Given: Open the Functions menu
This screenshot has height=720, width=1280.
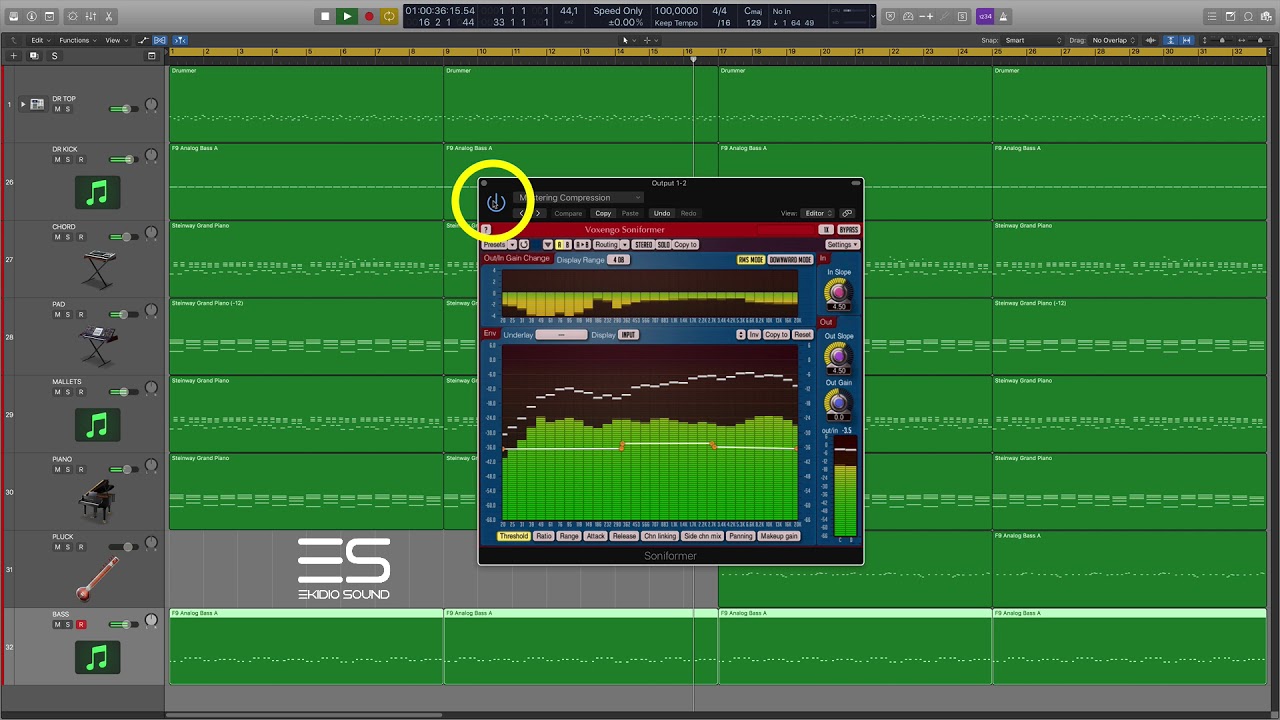Looking at the screenshot, I should [77, 40].
